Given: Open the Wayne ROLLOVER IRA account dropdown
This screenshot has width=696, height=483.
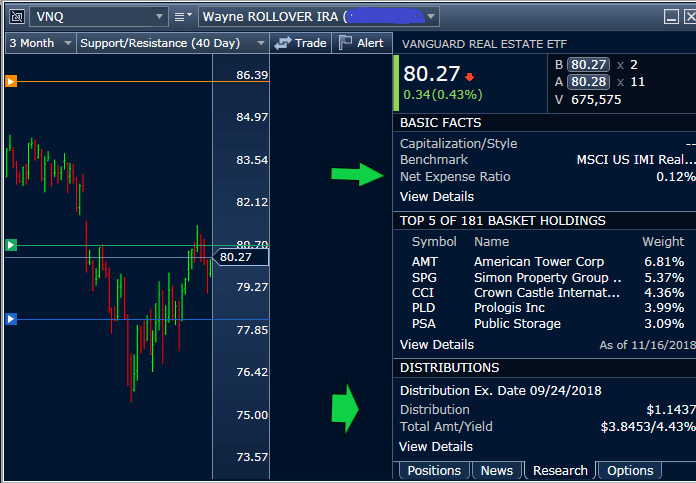Looking at the screenshot, I should [x=431, y=17].
